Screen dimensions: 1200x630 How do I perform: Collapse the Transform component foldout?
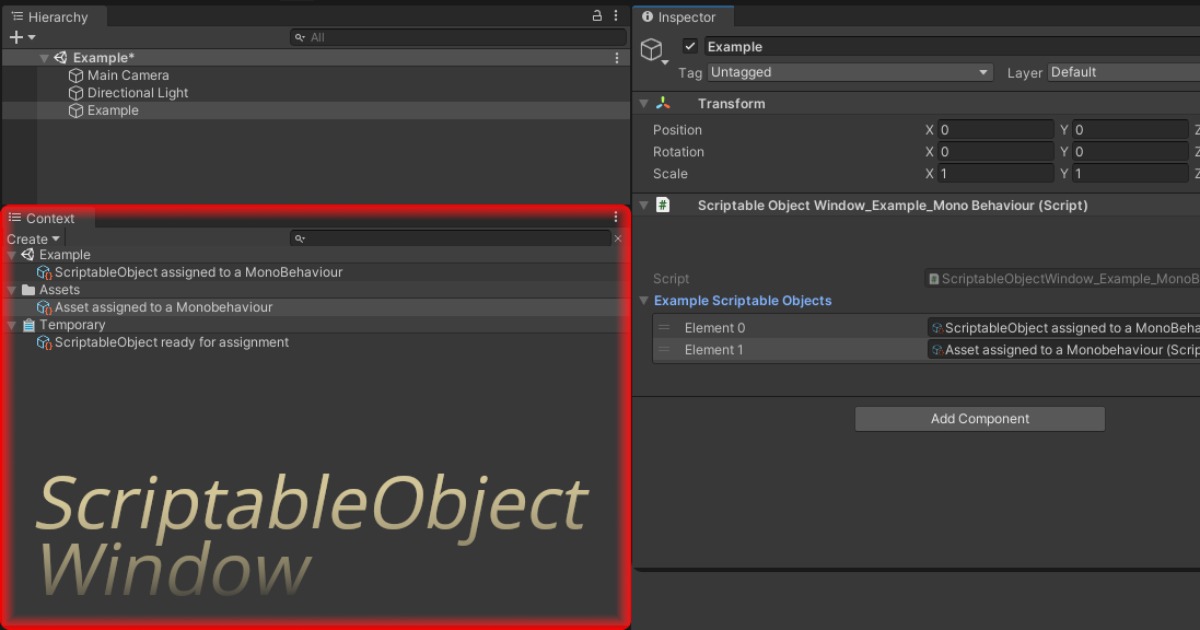[x=644, y=104]
